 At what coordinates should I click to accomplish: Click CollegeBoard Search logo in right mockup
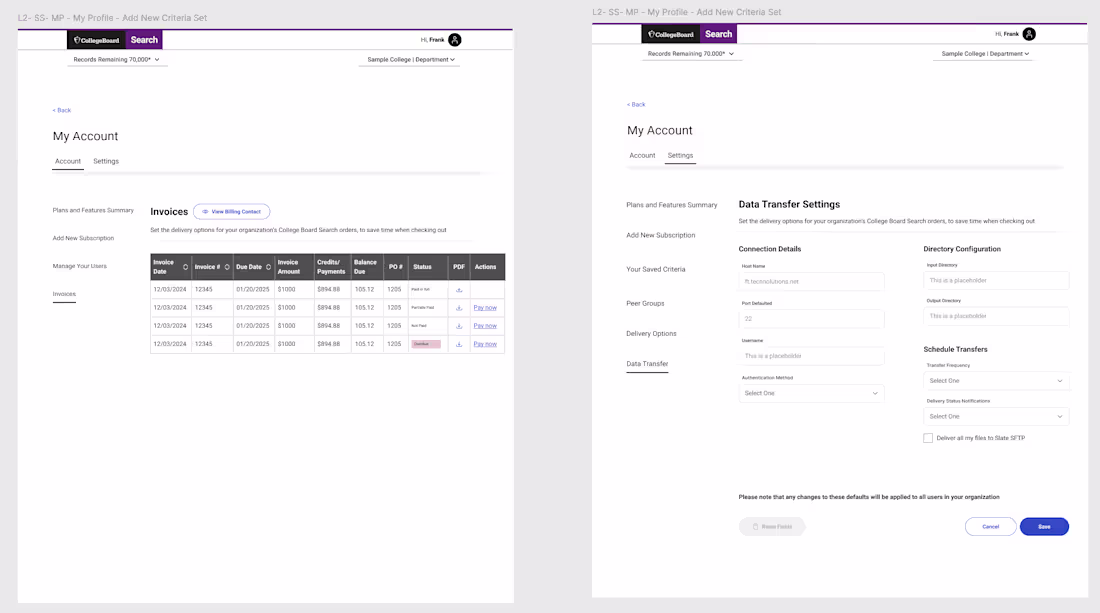[x=689, y=34]
